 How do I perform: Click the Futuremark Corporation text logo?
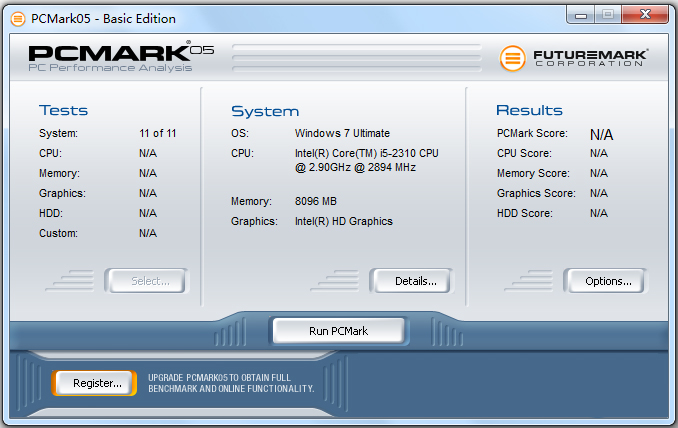pos(589,58)
